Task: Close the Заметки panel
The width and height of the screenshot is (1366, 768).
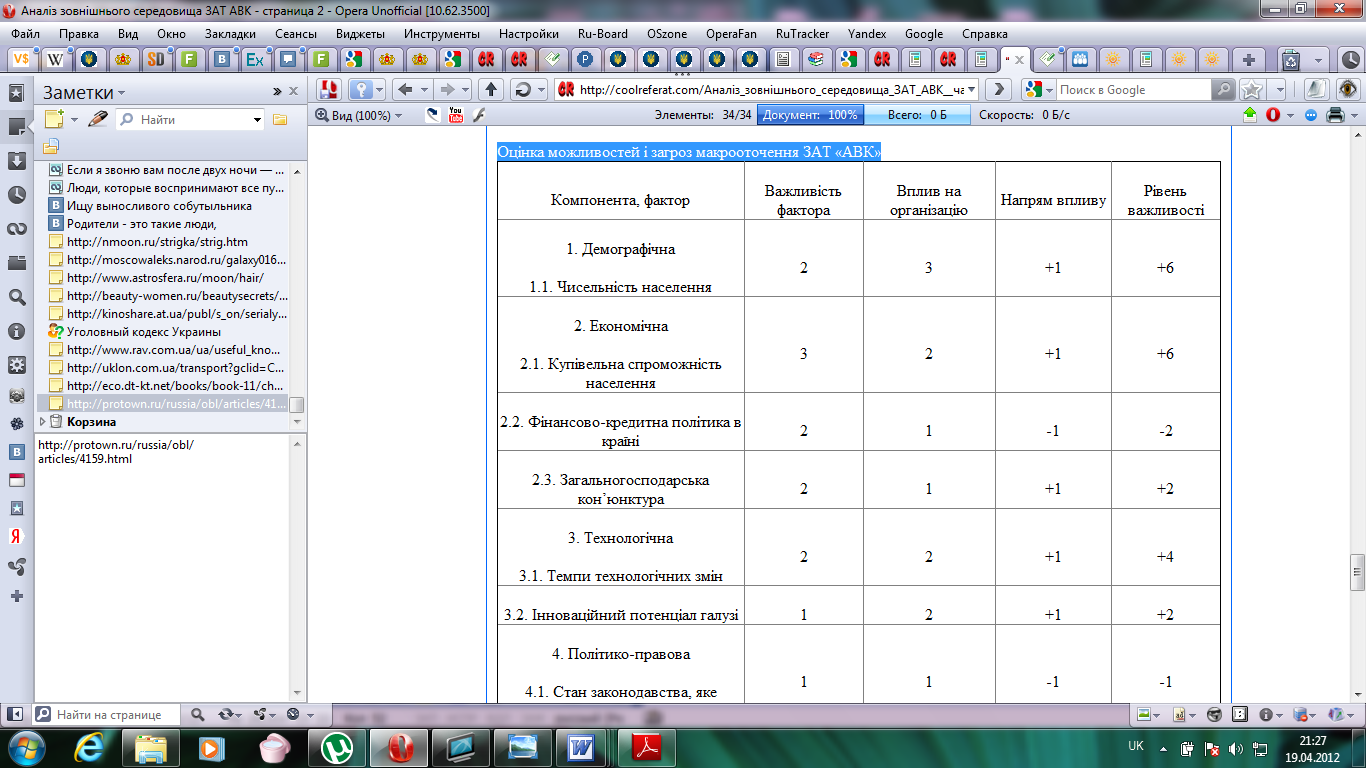Action: coord(294,91)
